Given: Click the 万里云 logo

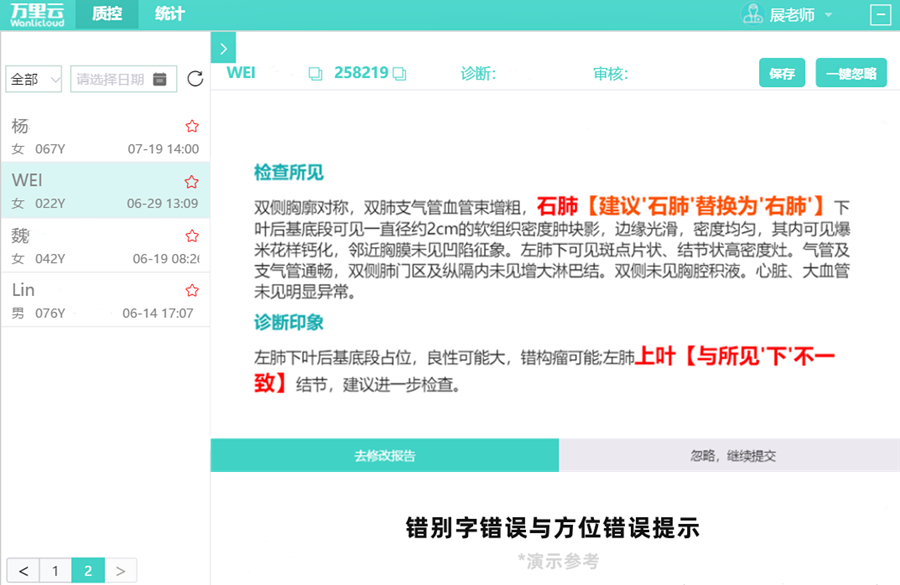Looking at the screenshot, I should 36,14.
